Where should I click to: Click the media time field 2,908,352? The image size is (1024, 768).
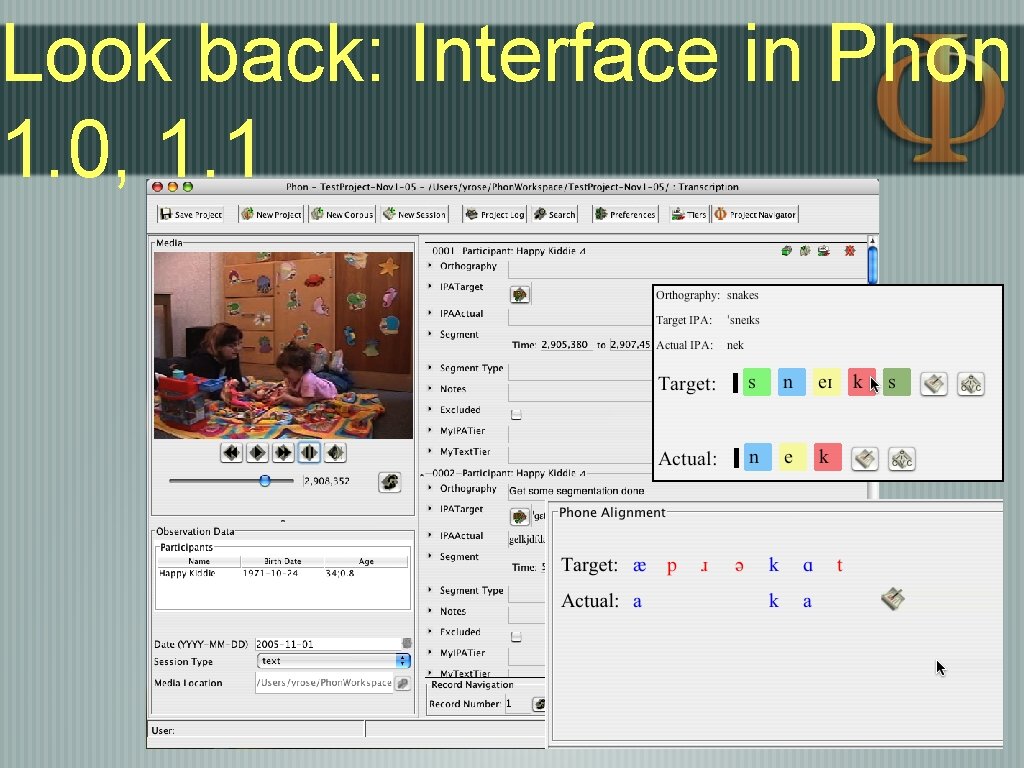(x=327, y=481)
